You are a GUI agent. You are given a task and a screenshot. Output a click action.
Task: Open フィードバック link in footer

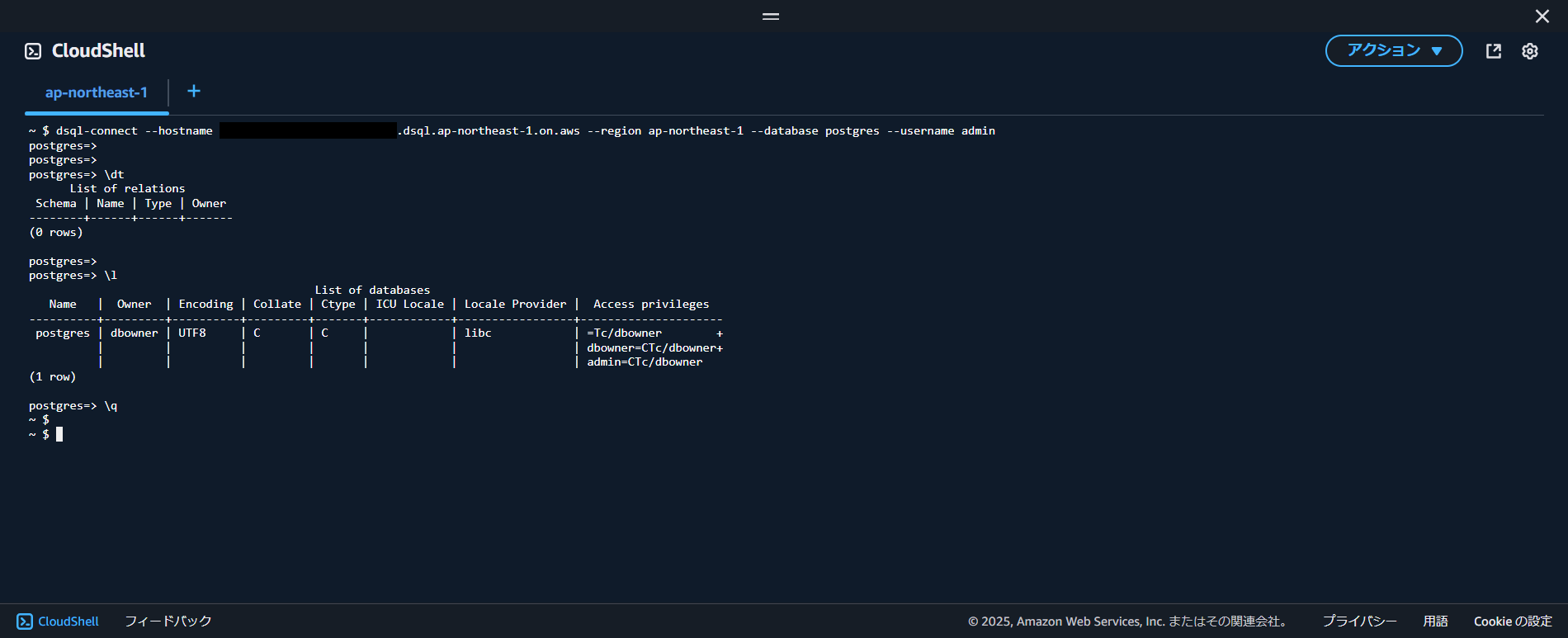(x=168, y=621)
